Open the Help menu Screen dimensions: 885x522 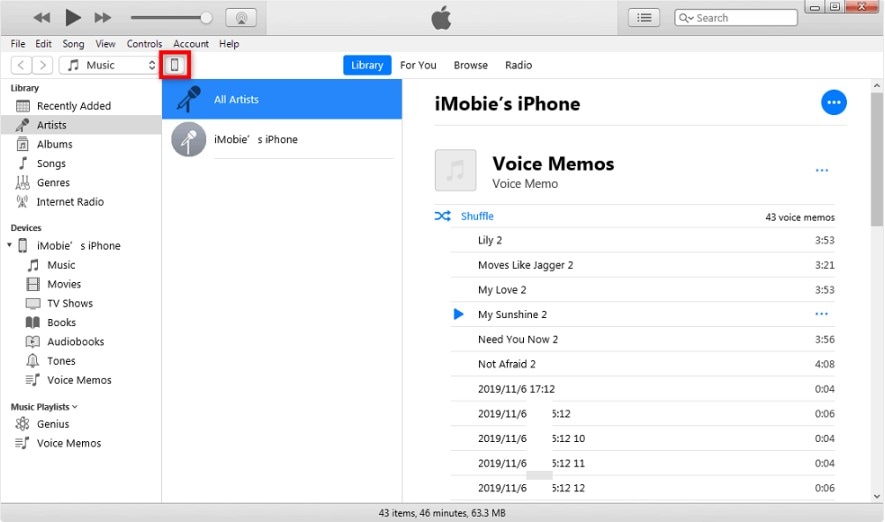[x=229, y=43]
